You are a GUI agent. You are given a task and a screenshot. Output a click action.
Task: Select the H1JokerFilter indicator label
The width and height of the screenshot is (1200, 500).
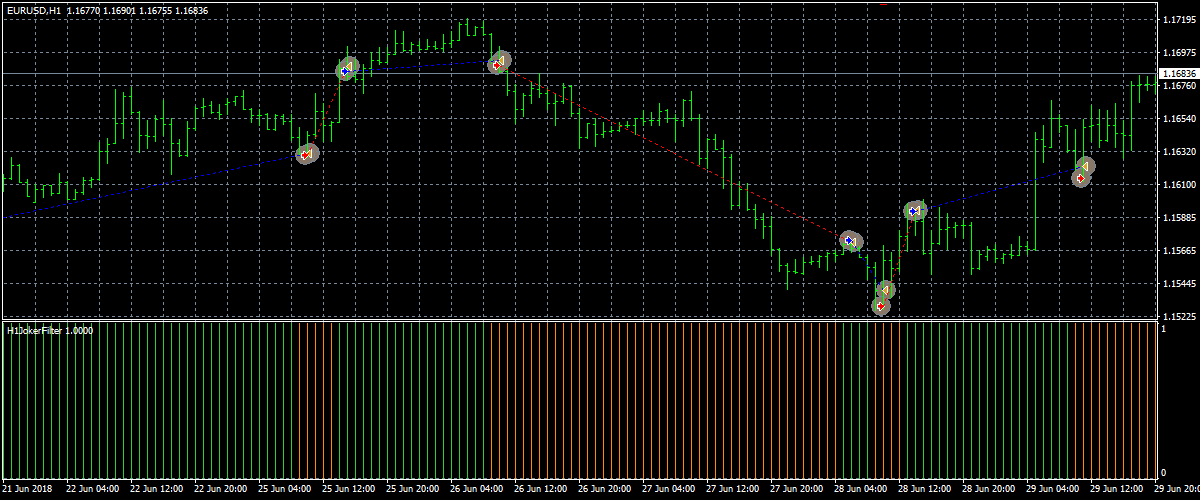[50, 330]
